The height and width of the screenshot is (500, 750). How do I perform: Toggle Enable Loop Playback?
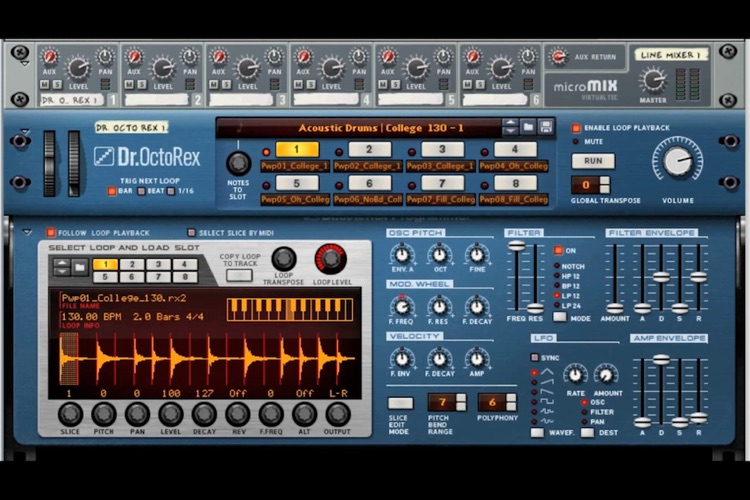576,128
